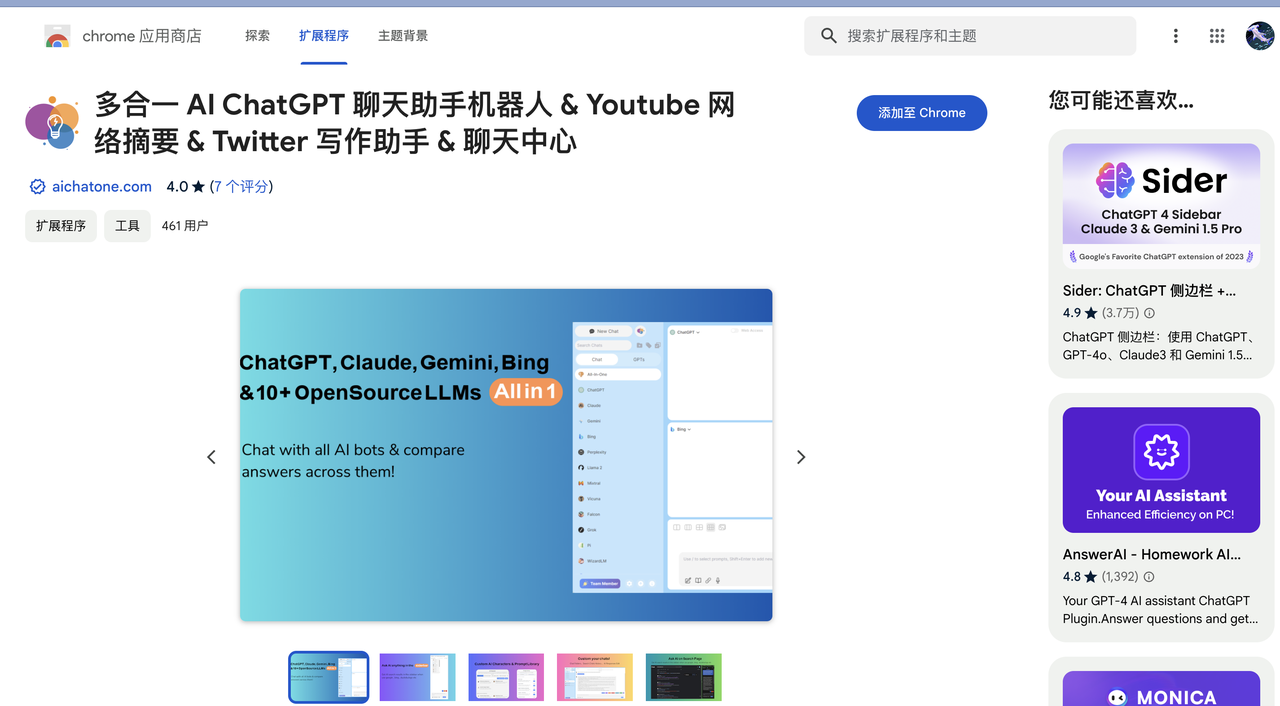Click the large All in 1 preview screenshot

coord(506,455)
